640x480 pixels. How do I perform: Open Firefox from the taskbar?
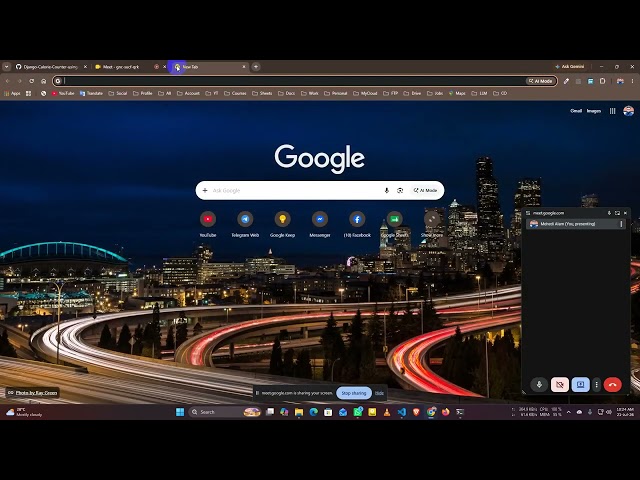pyautogui.click(x=445, y=412)
